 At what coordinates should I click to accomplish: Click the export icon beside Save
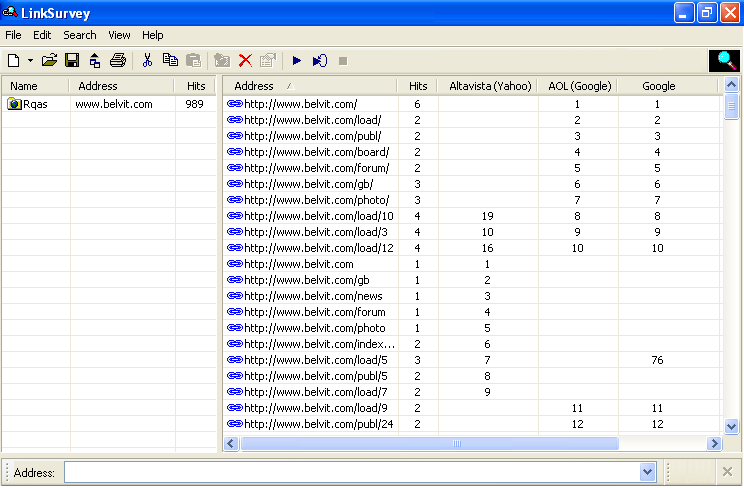(95, 60)
